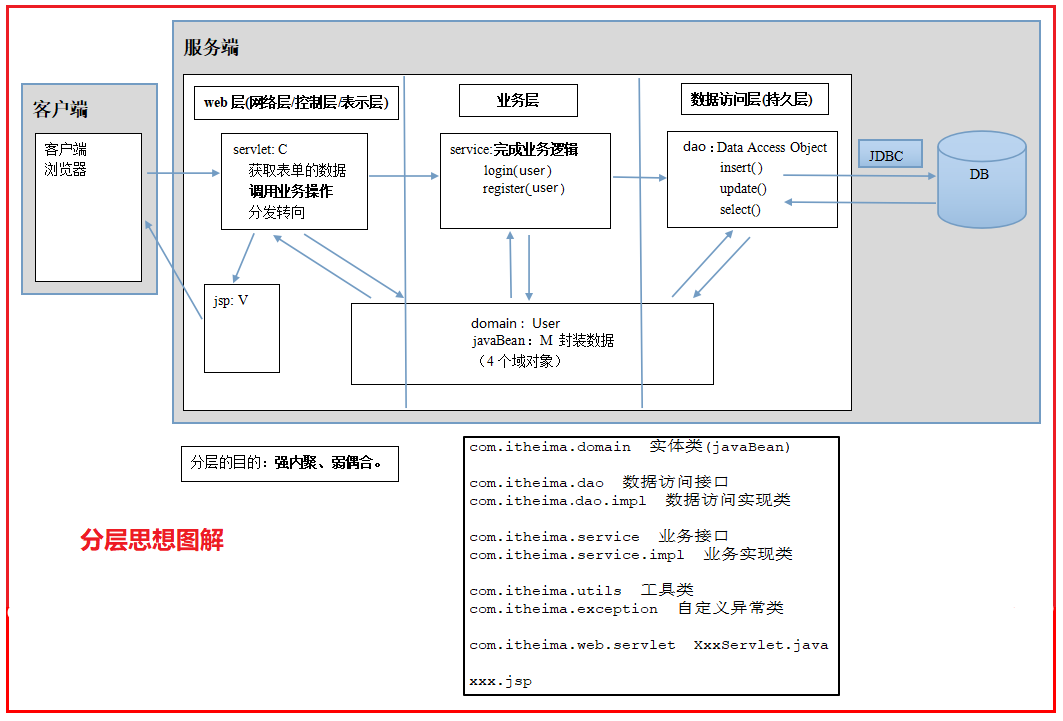
Task: Click the 客户端 heading
Action: click(60, 109)
